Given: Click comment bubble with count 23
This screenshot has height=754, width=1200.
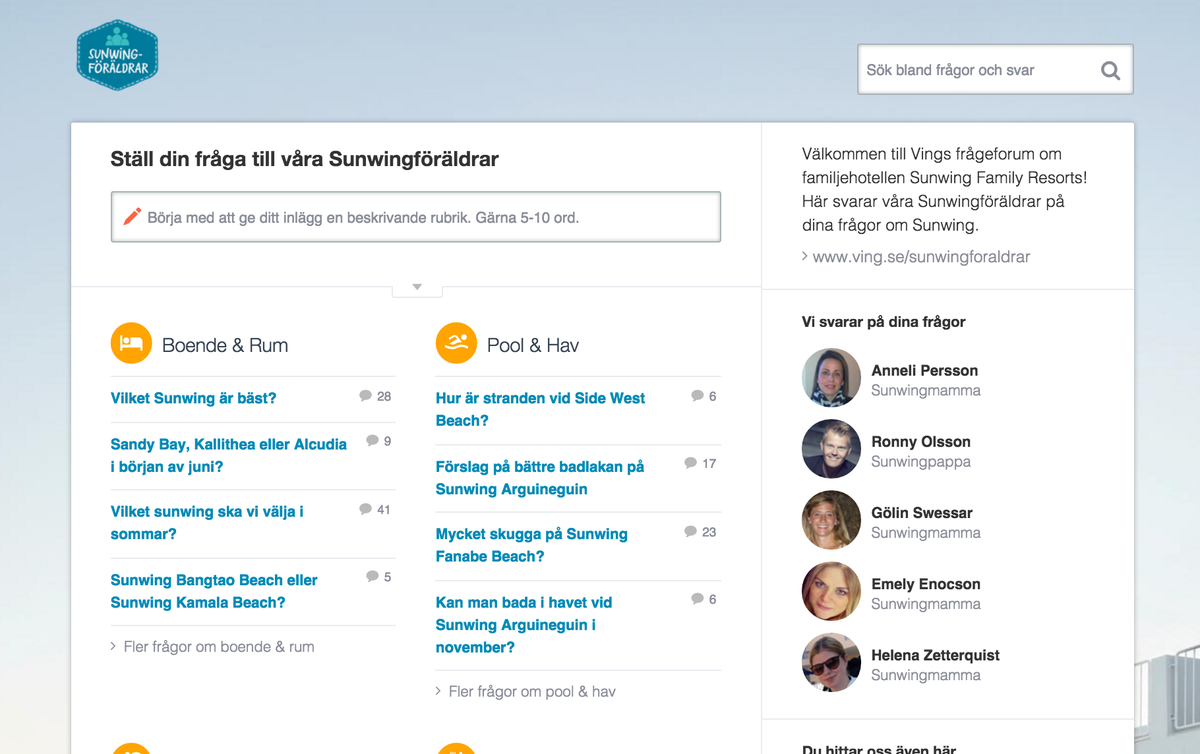Looking at the screenshot, I should click(691, 532).
